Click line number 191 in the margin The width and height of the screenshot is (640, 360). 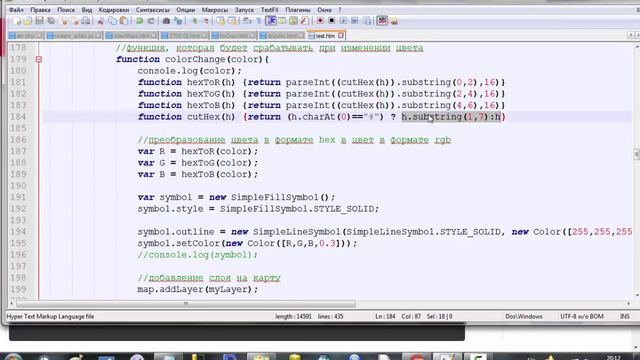[18, 197]
